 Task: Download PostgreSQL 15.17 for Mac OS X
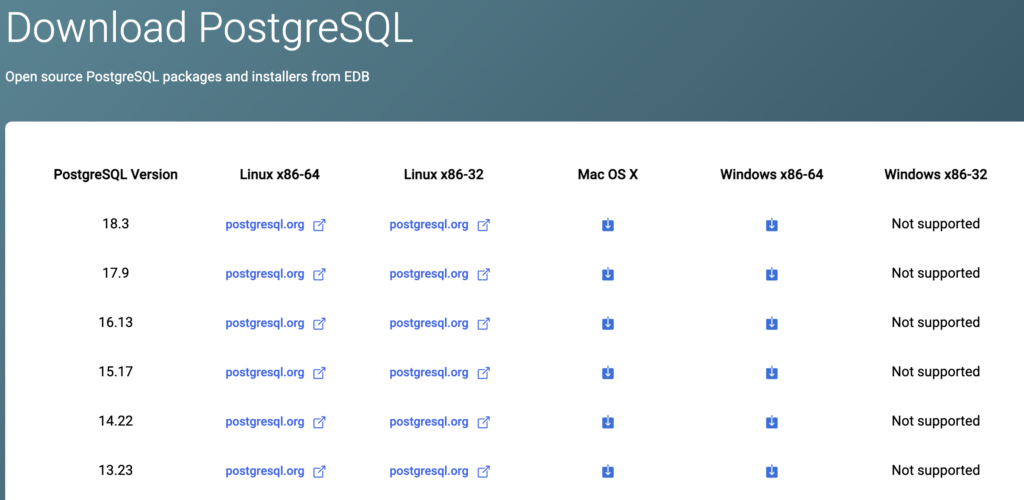607,373
